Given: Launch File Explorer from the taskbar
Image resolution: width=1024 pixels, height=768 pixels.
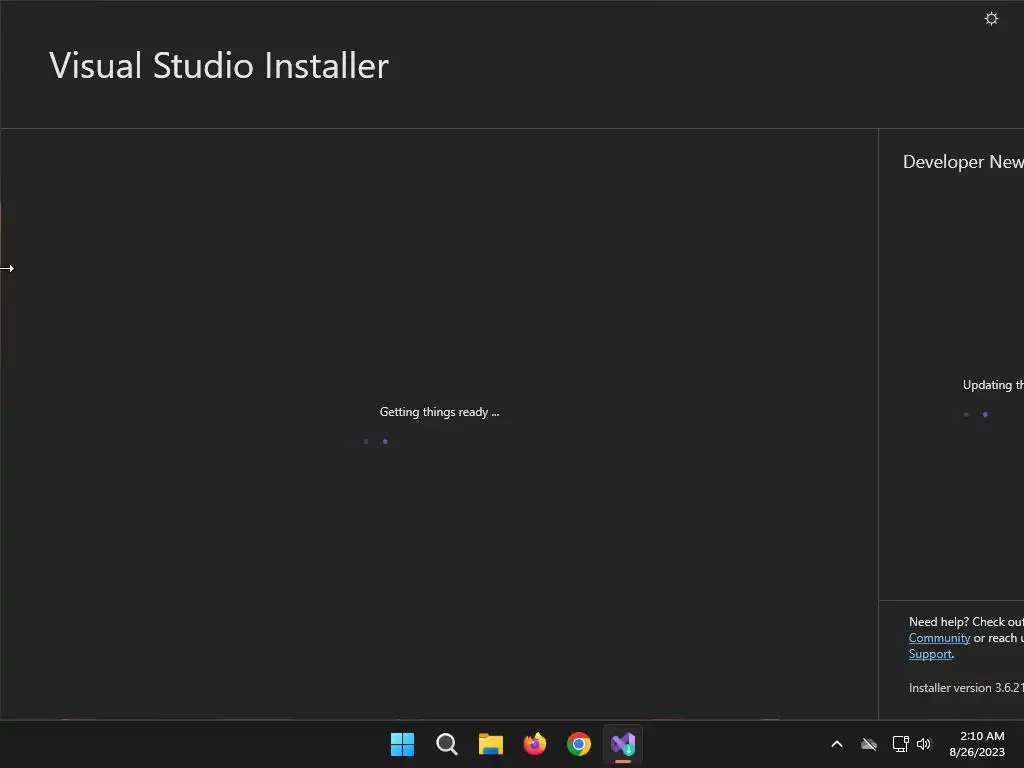Looking at the screenshot, I should [490, 744].
